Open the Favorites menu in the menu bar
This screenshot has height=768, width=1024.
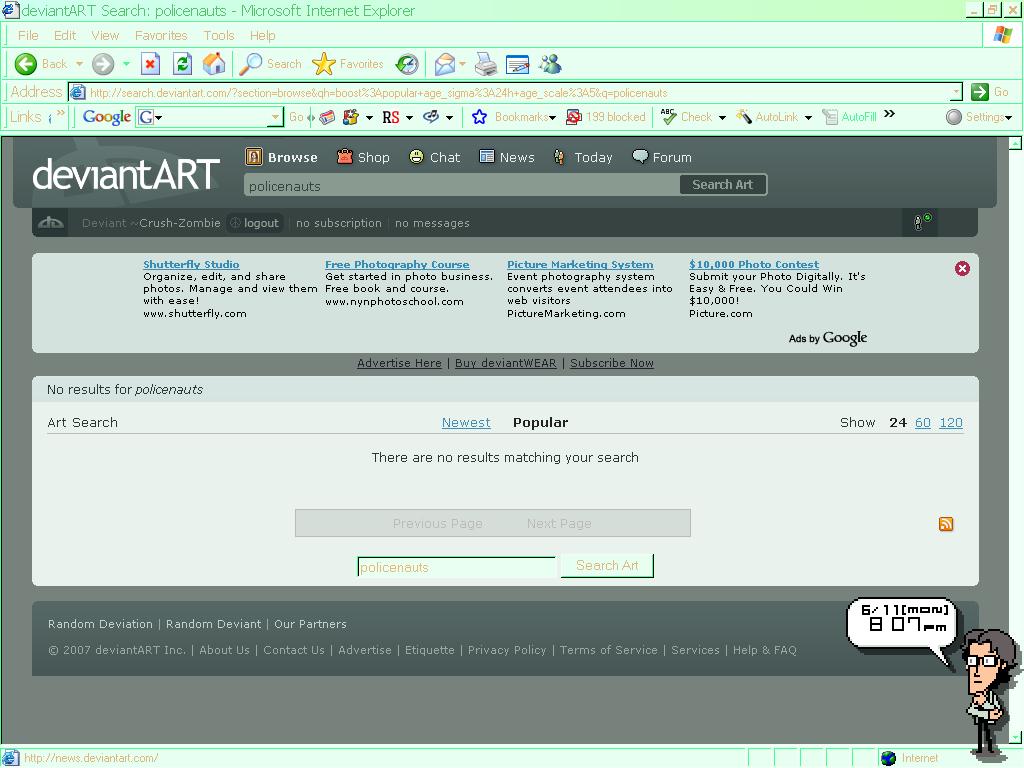pyautogui.click(x=161, y=35)
